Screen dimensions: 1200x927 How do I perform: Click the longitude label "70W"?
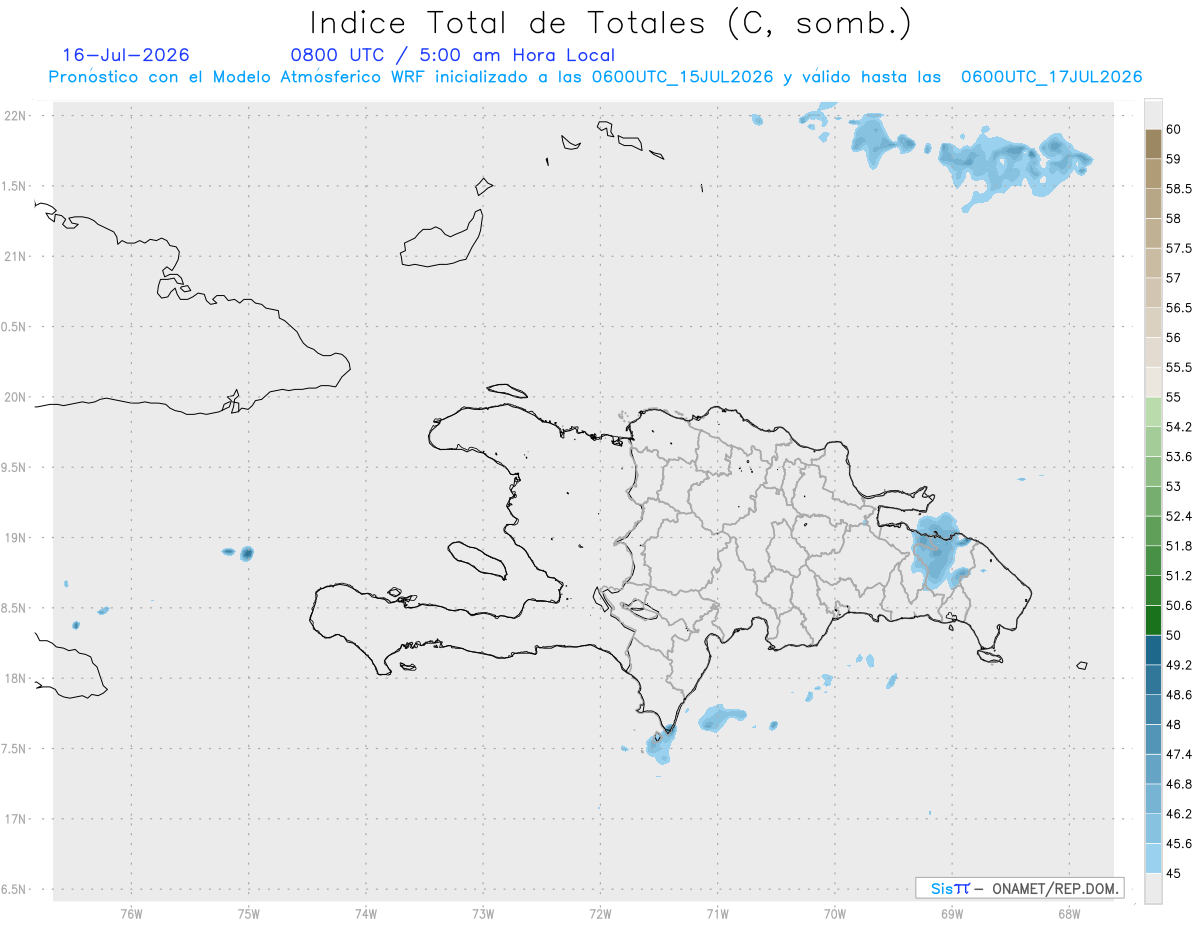pos(834,913)
